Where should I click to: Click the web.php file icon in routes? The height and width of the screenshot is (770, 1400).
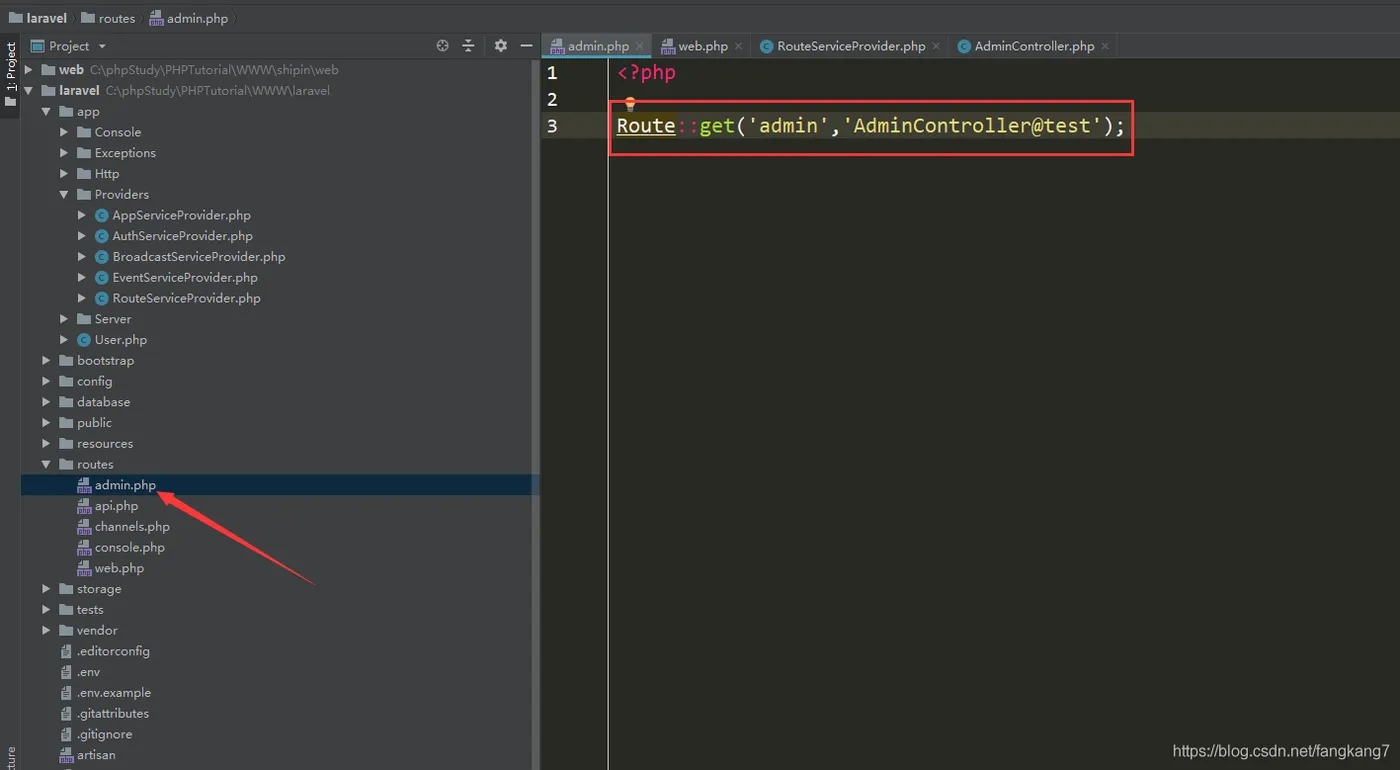click(x=84, y=568)
